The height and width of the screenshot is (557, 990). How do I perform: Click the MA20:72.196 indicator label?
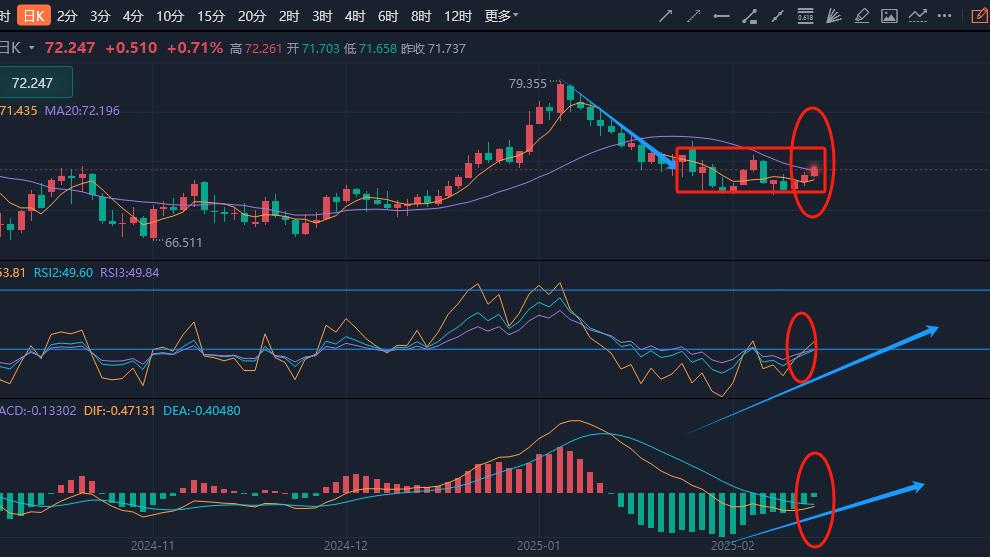[x=82, y=111]
